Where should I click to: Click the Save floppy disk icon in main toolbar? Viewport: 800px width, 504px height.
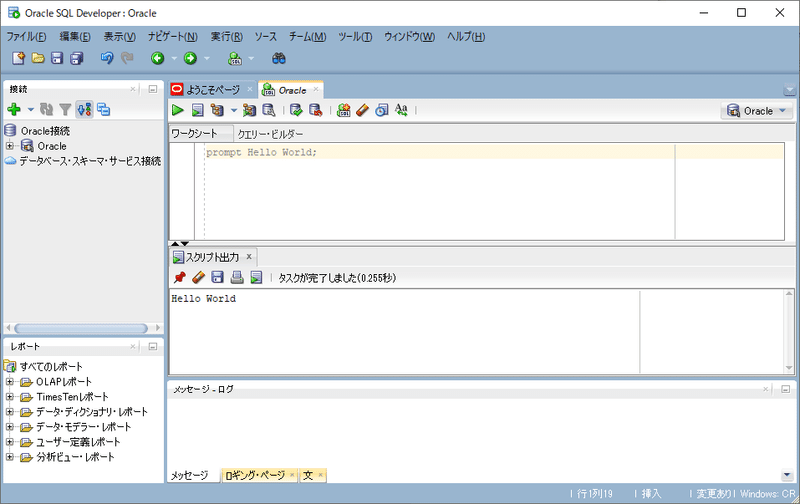(x=57, y=58)
